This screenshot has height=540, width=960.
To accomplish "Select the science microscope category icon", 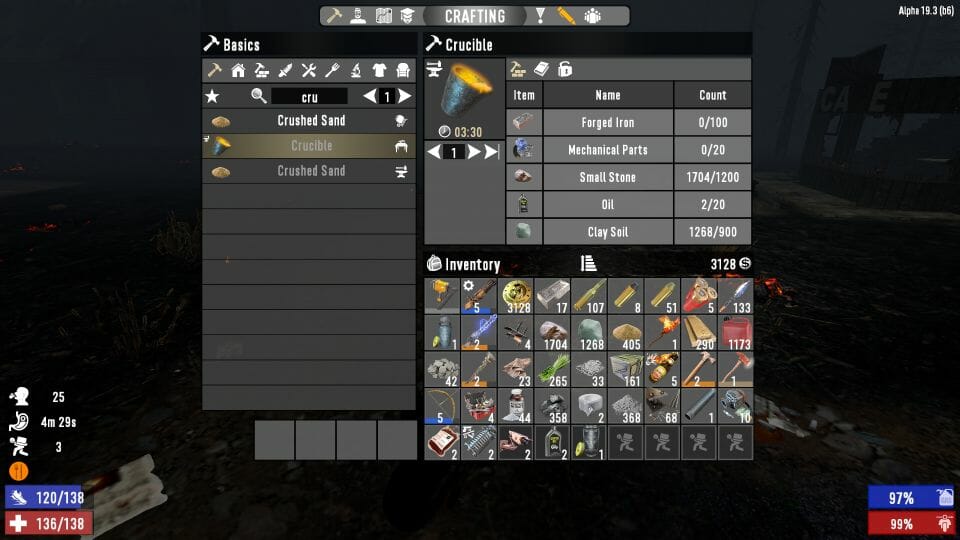I will click(x=356, y=70).
